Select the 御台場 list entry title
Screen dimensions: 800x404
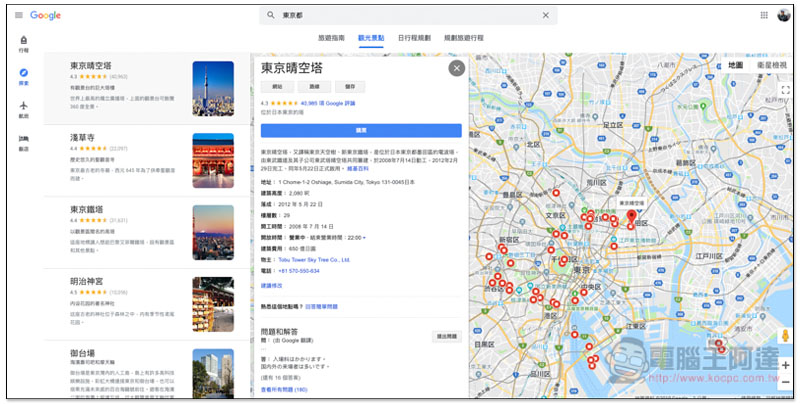point(82,353)
